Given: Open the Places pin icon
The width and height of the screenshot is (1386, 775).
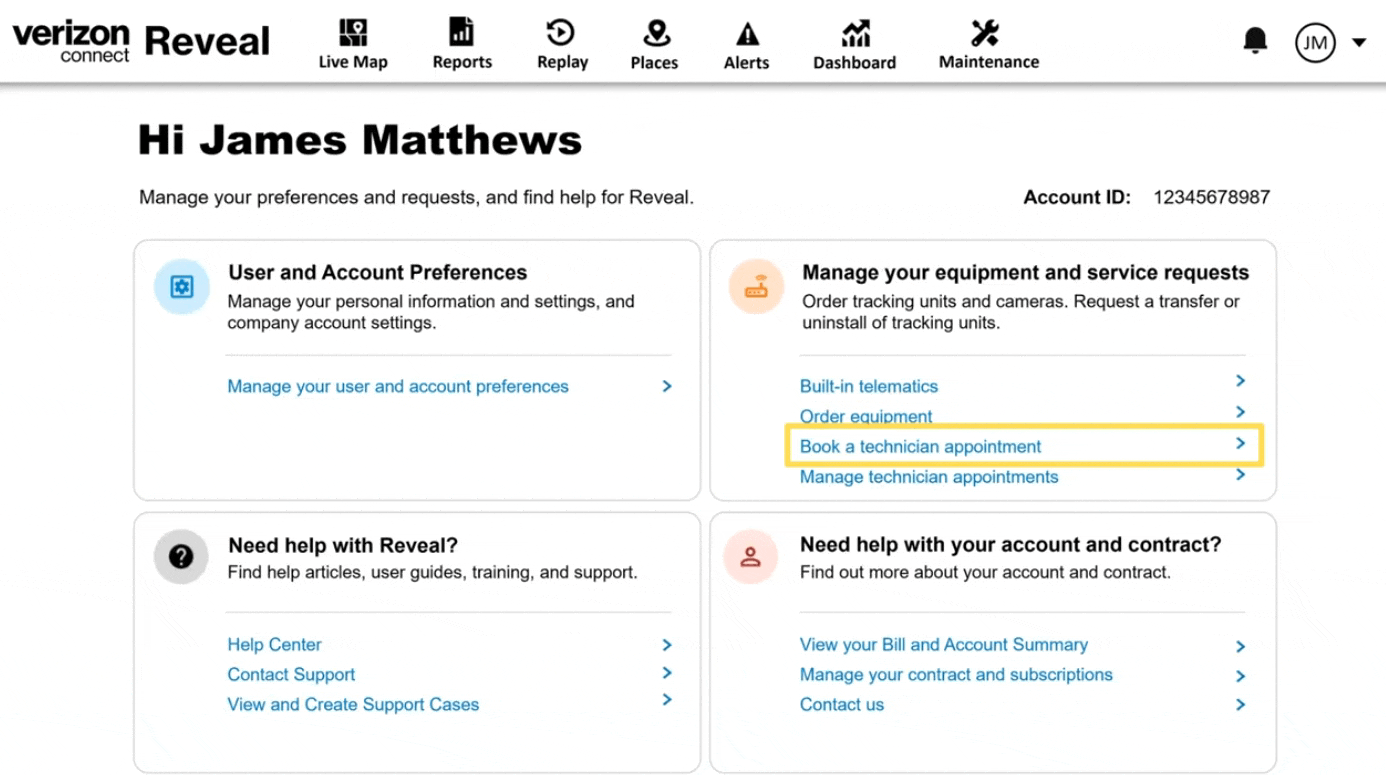Looking at the screenshot, I should click(x=656, y=33).
